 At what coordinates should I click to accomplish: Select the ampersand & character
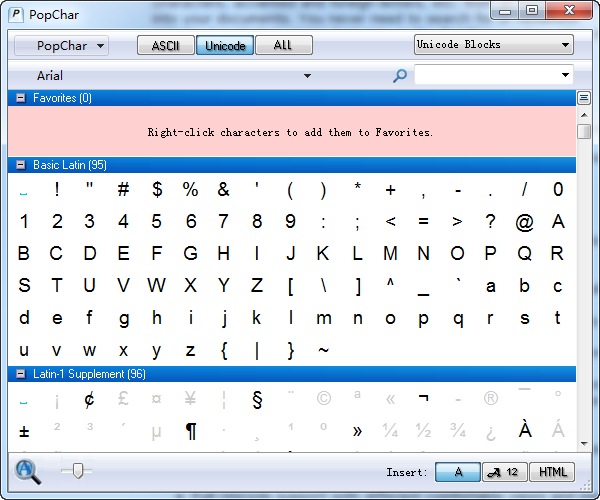click(223, 189)
